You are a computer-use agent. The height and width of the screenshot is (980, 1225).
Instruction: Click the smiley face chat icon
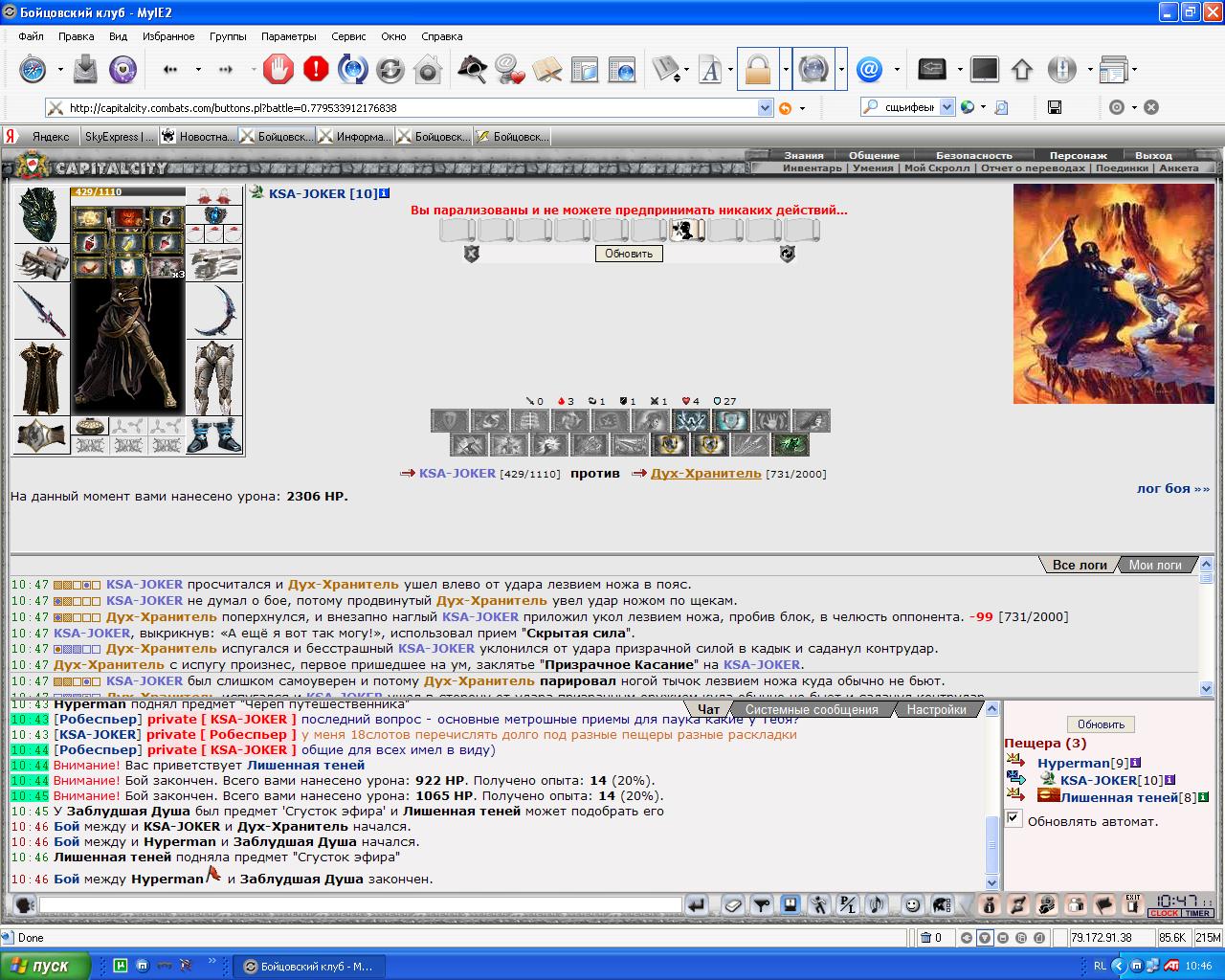tap(913, 904)
